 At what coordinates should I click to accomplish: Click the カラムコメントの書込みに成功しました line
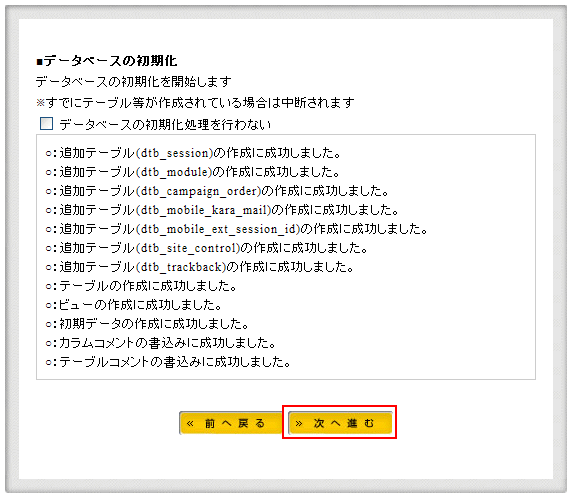(161, 343)
